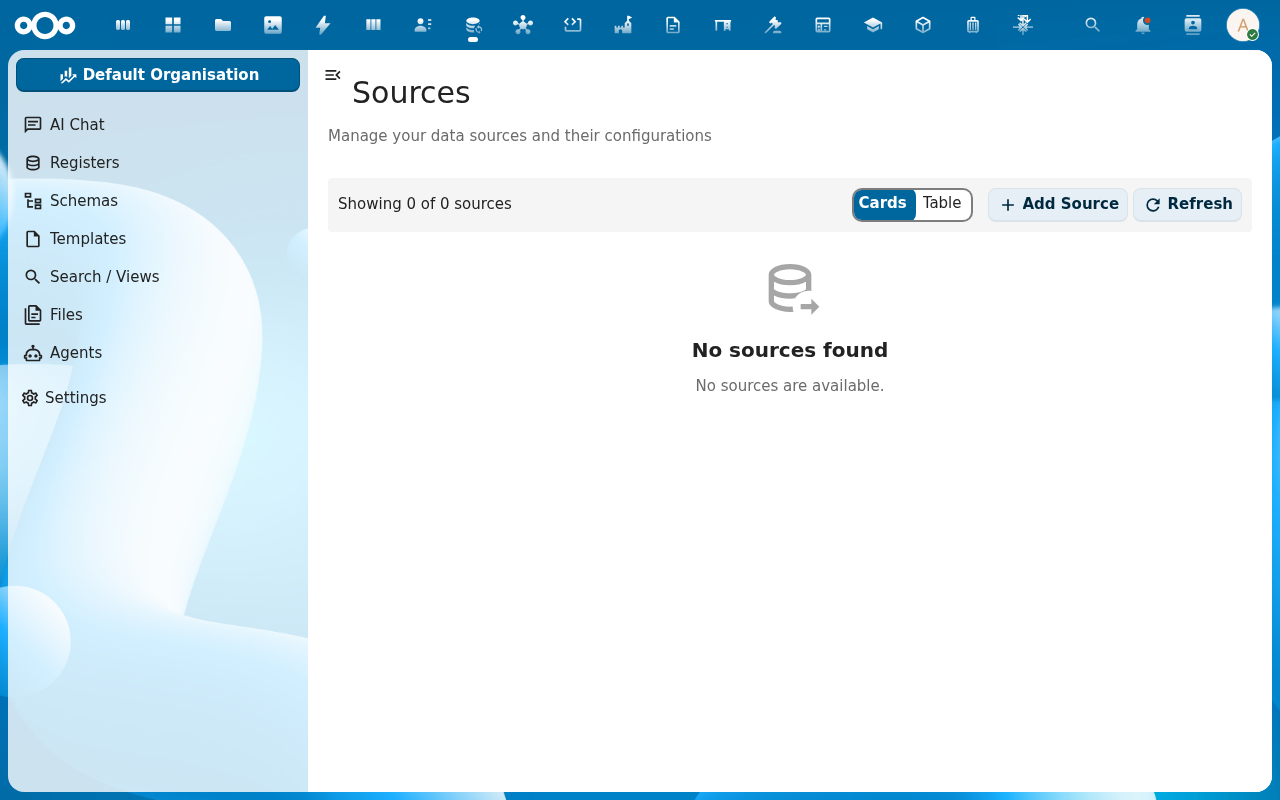1280x800 pixels.
Task: Open the Activity lightning bolt app
Action: 323,25
